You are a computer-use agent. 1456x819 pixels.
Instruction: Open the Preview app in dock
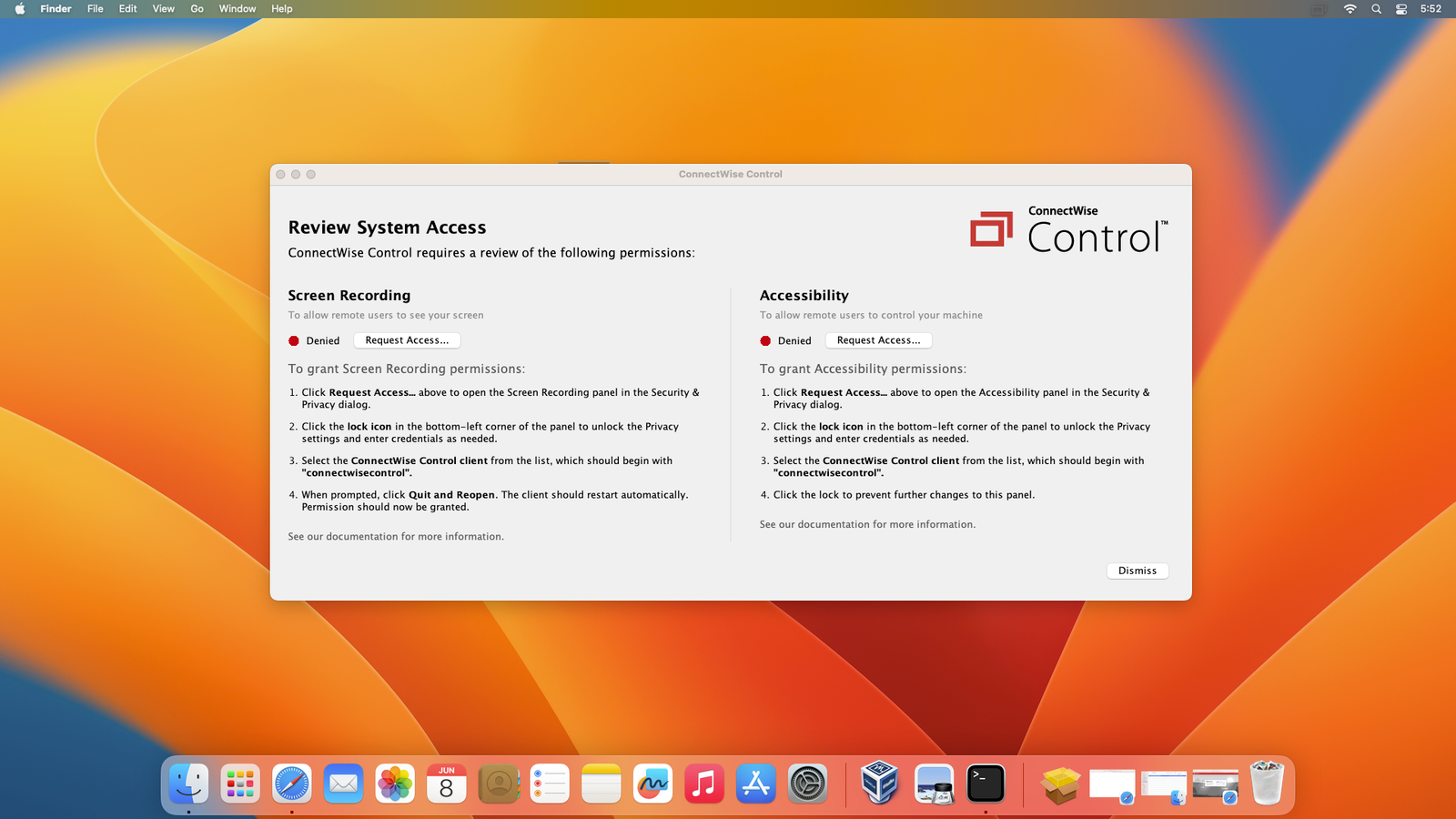934,784
